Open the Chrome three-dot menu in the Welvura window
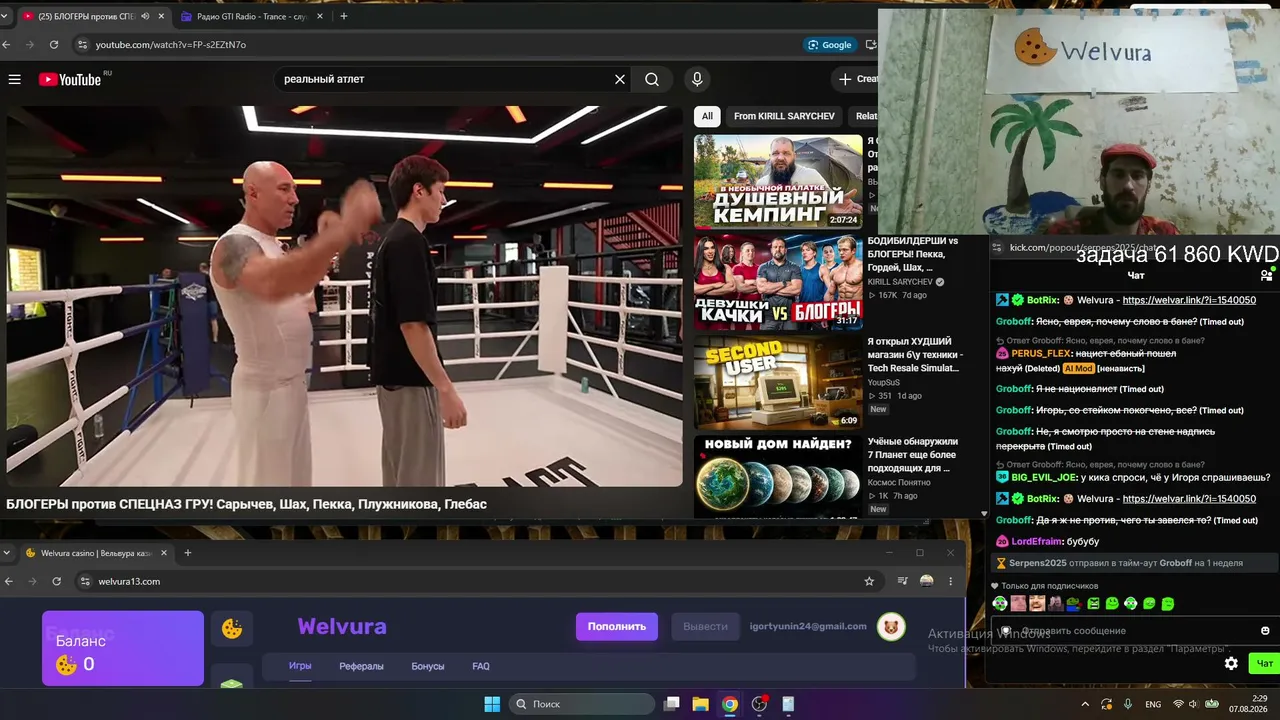This screenshot has height=720, width=1280. click(950, 581)
